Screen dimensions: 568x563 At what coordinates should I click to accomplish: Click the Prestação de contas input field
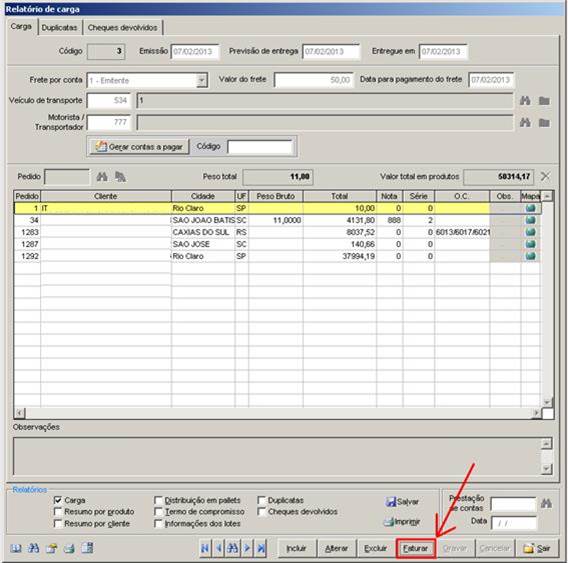(x=513, y=504)
